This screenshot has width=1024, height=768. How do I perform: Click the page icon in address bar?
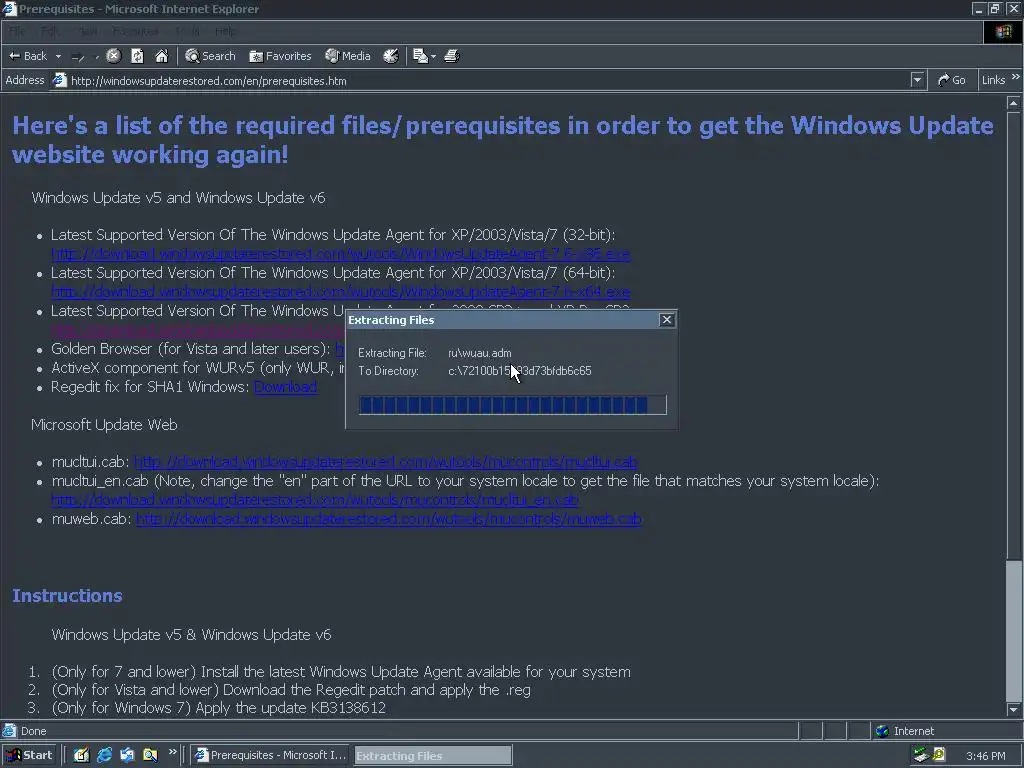click(x=59, y=80)
